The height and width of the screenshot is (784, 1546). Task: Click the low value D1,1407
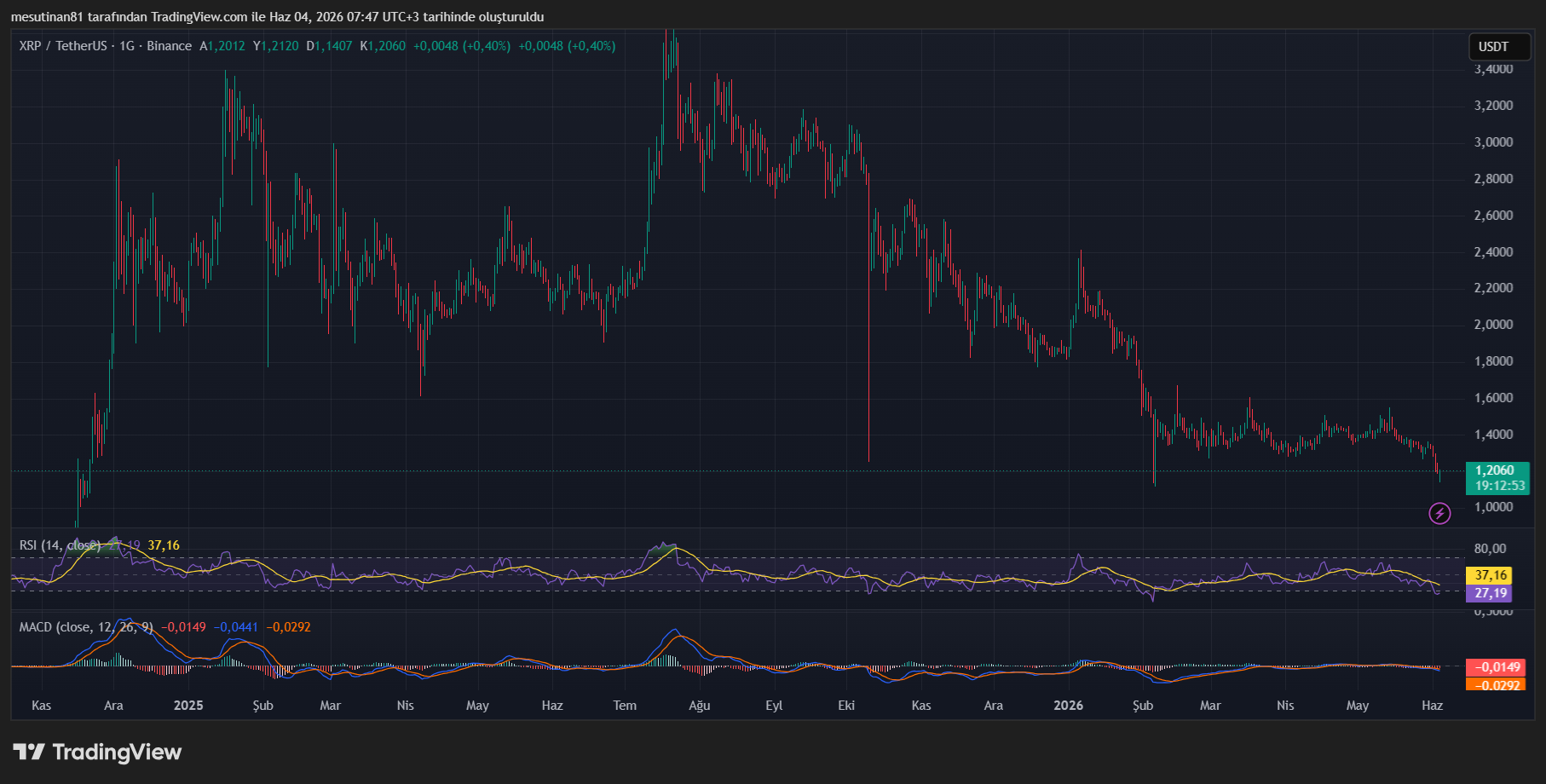pos(329,46)
